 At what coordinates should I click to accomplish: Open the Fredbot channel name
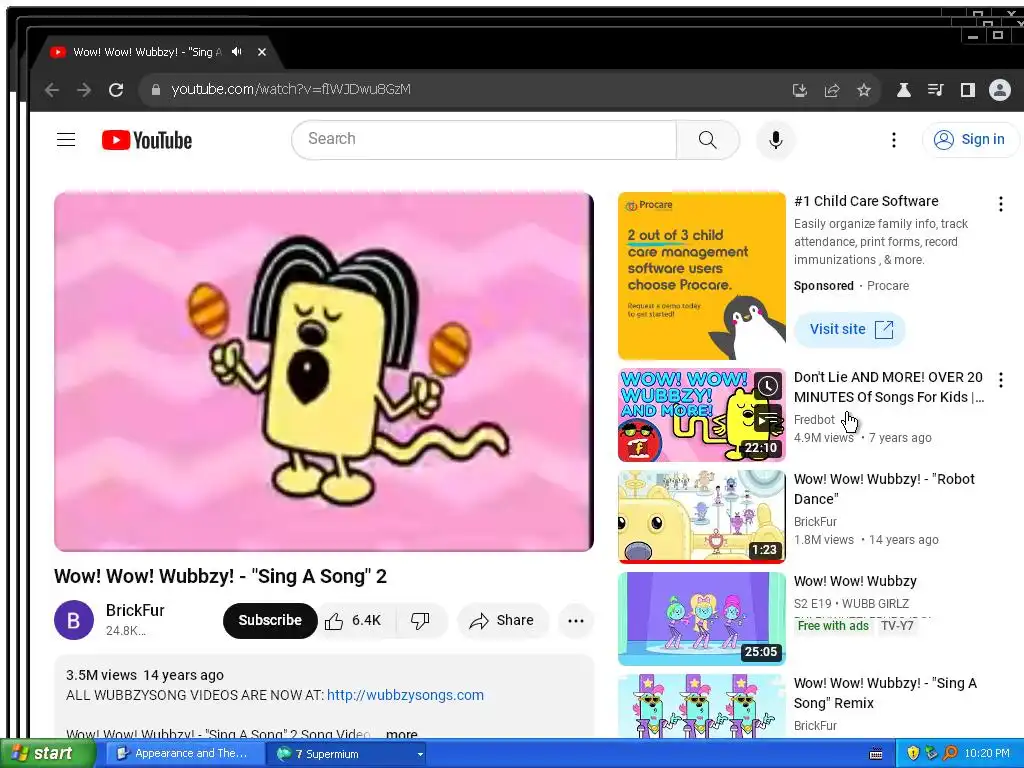click(814, 419)
